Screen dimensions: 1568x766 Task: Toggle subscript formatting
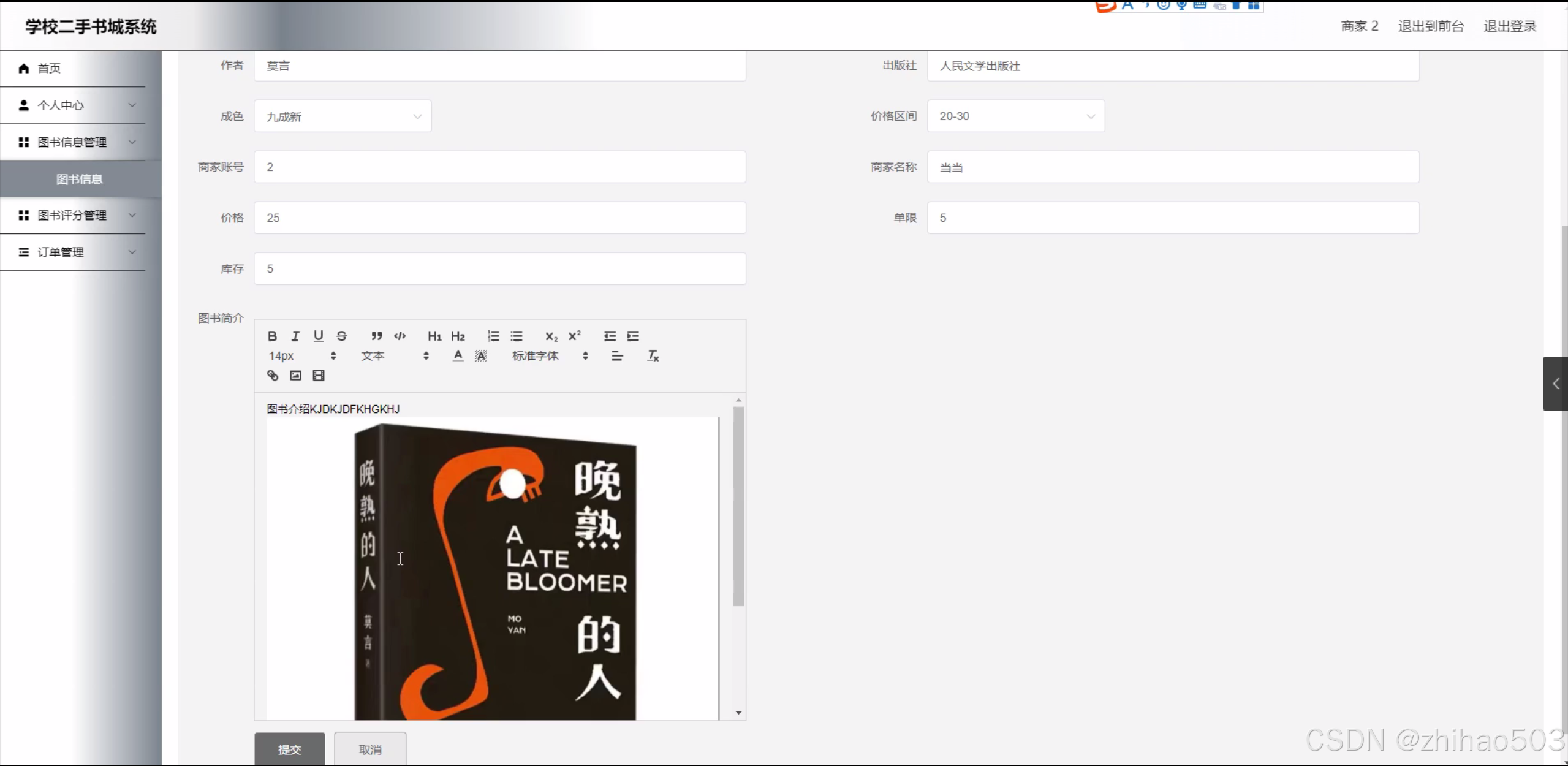[551, 336]
